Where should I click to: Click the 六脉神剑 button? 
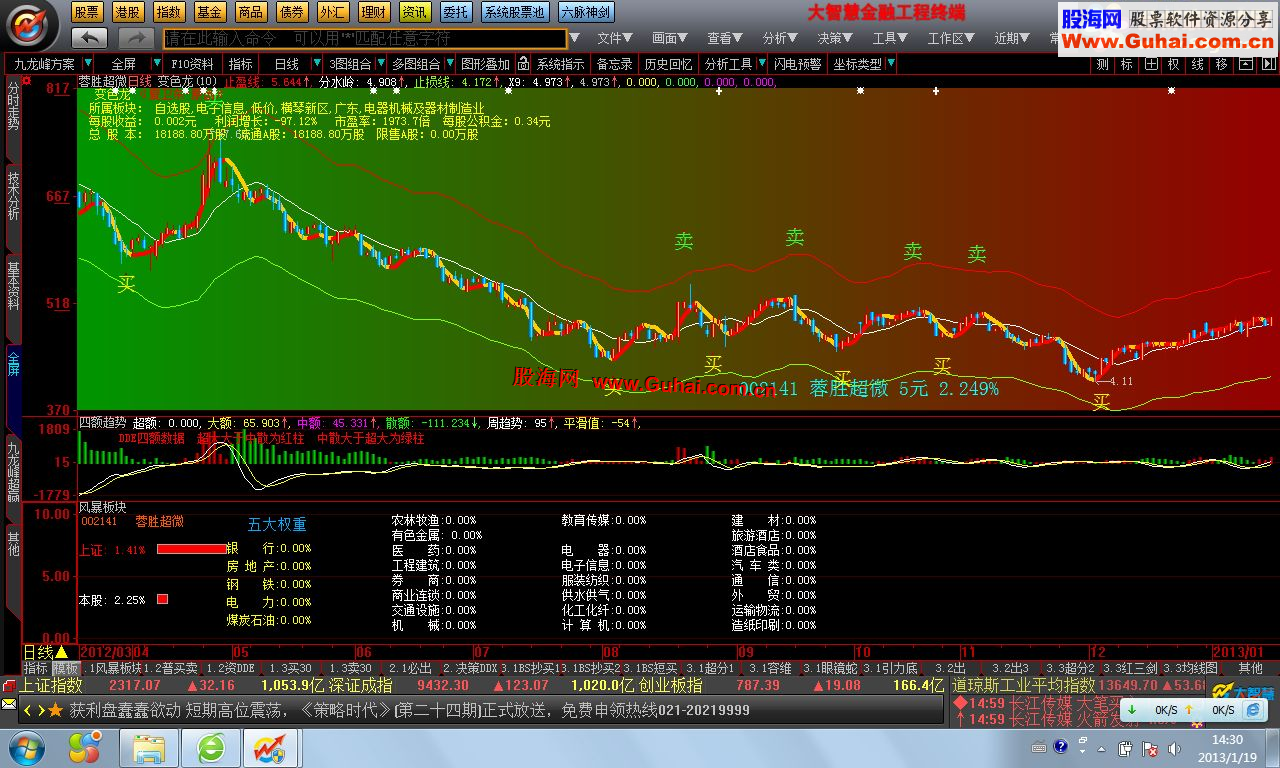coord(585,12)
